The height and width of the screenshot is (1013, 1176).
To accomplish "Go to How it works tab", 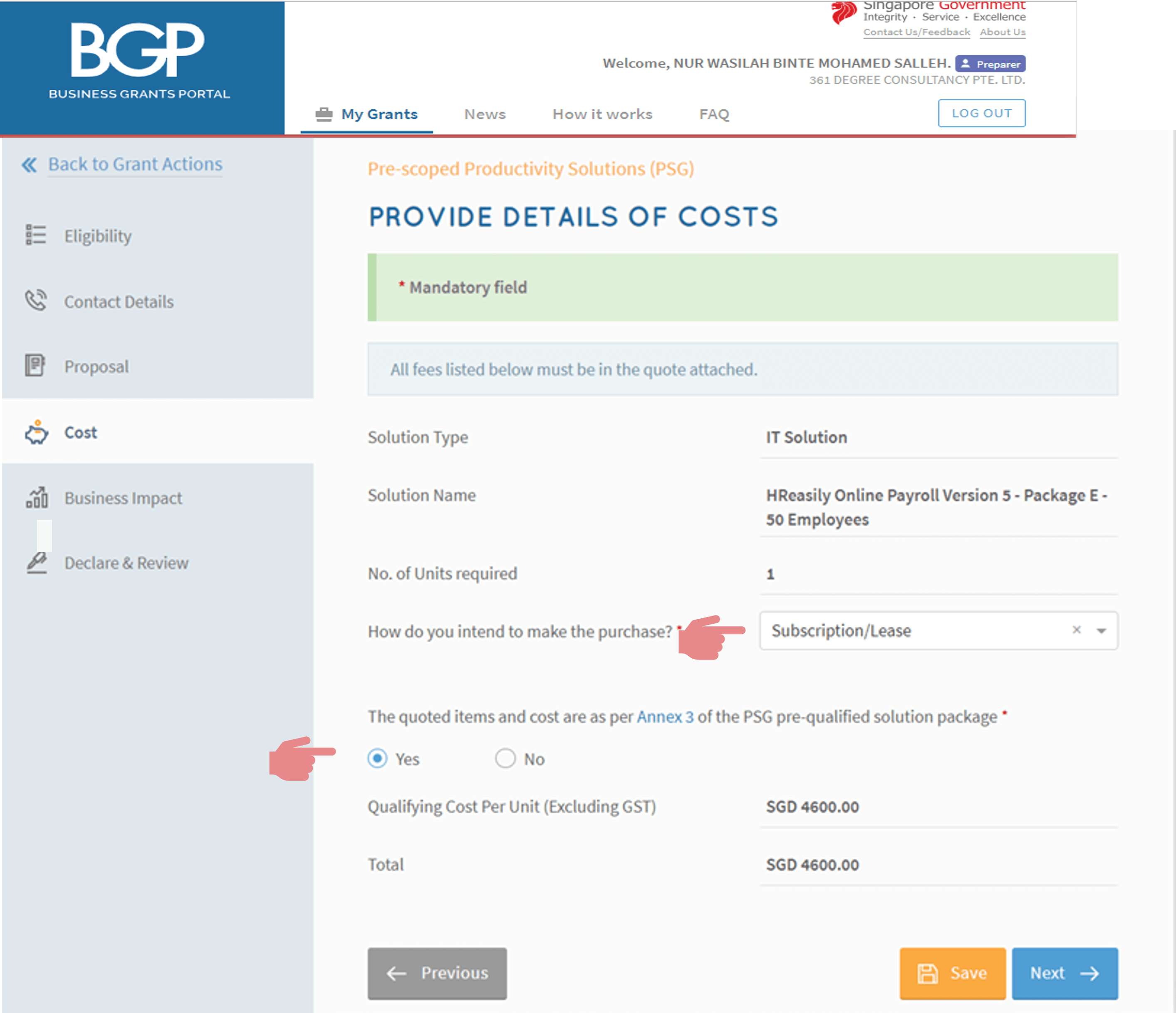I will [x=602, y=115].
